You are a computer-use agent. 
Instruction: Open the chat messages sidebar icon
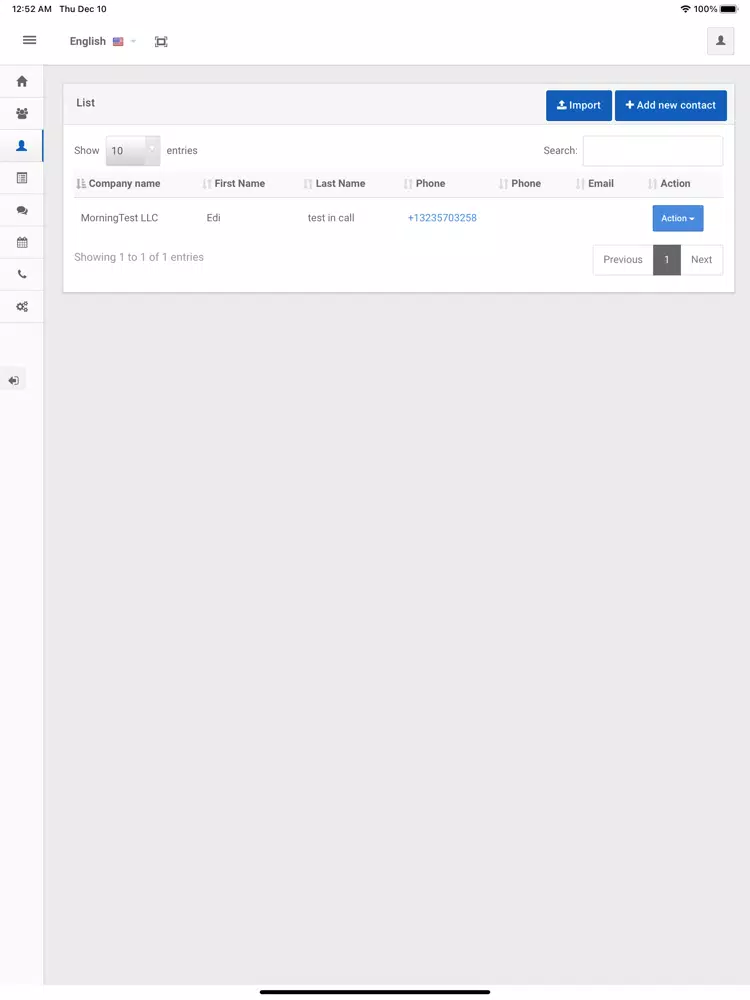click(22, 210)
